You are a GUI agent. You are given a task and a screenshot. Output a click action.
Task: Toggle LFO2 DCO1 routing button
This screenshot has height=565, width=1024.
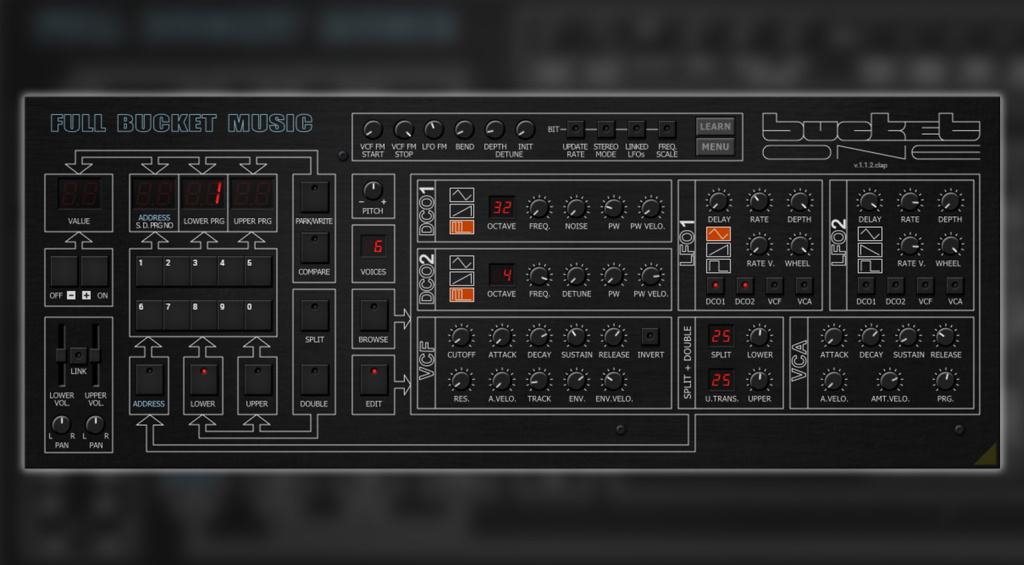click(866, 285)
